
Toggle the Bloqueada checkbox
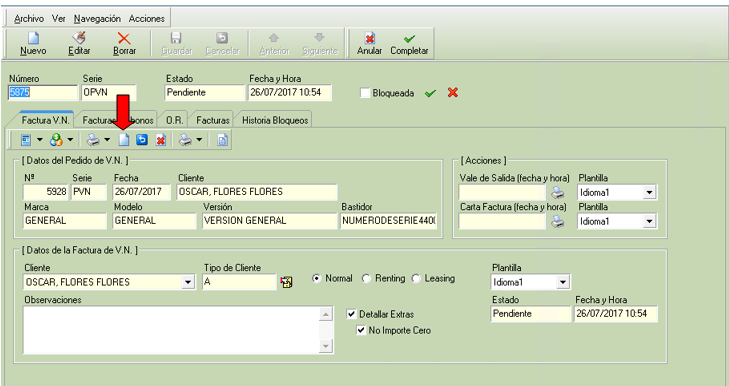365,93
